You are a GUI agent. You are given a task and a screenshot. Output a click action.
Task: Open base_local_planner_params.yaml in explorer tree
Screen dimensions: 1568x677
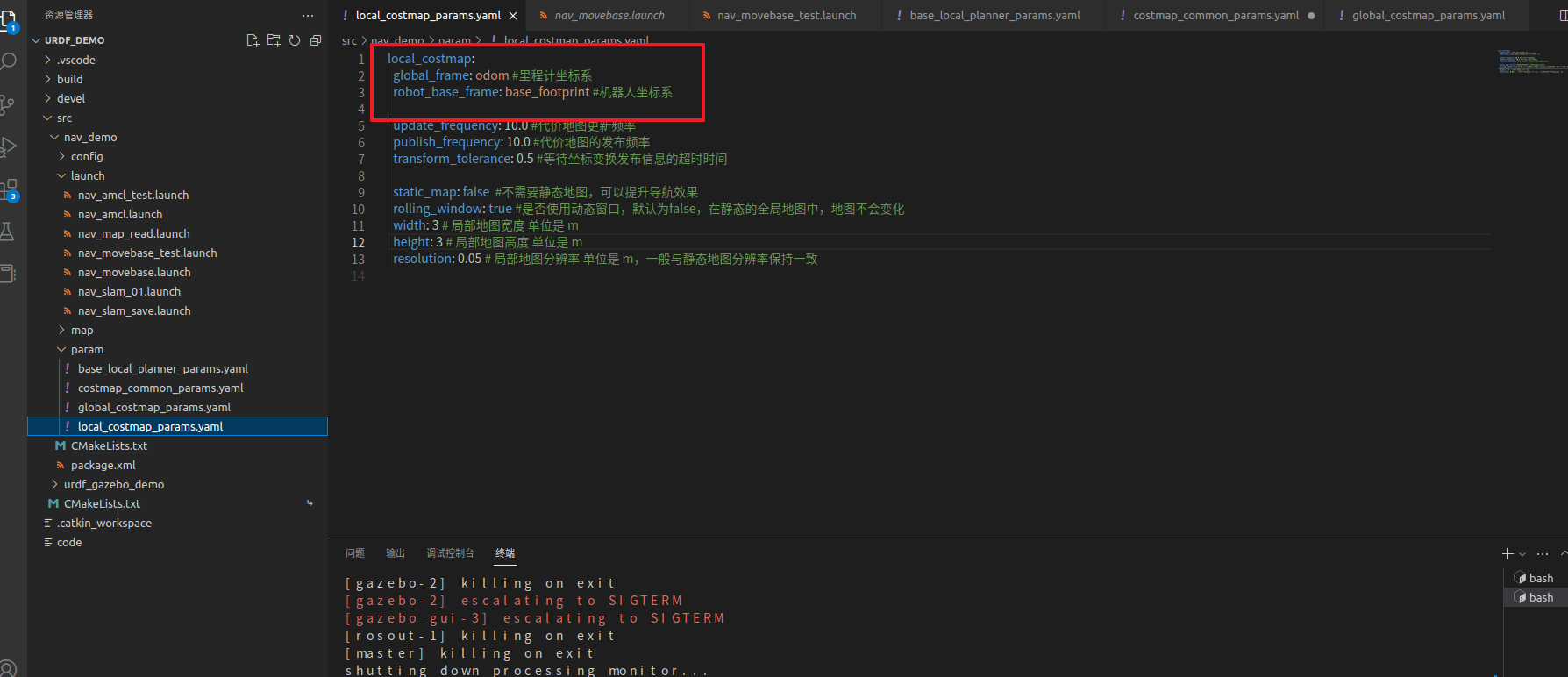tap(162, 368)
